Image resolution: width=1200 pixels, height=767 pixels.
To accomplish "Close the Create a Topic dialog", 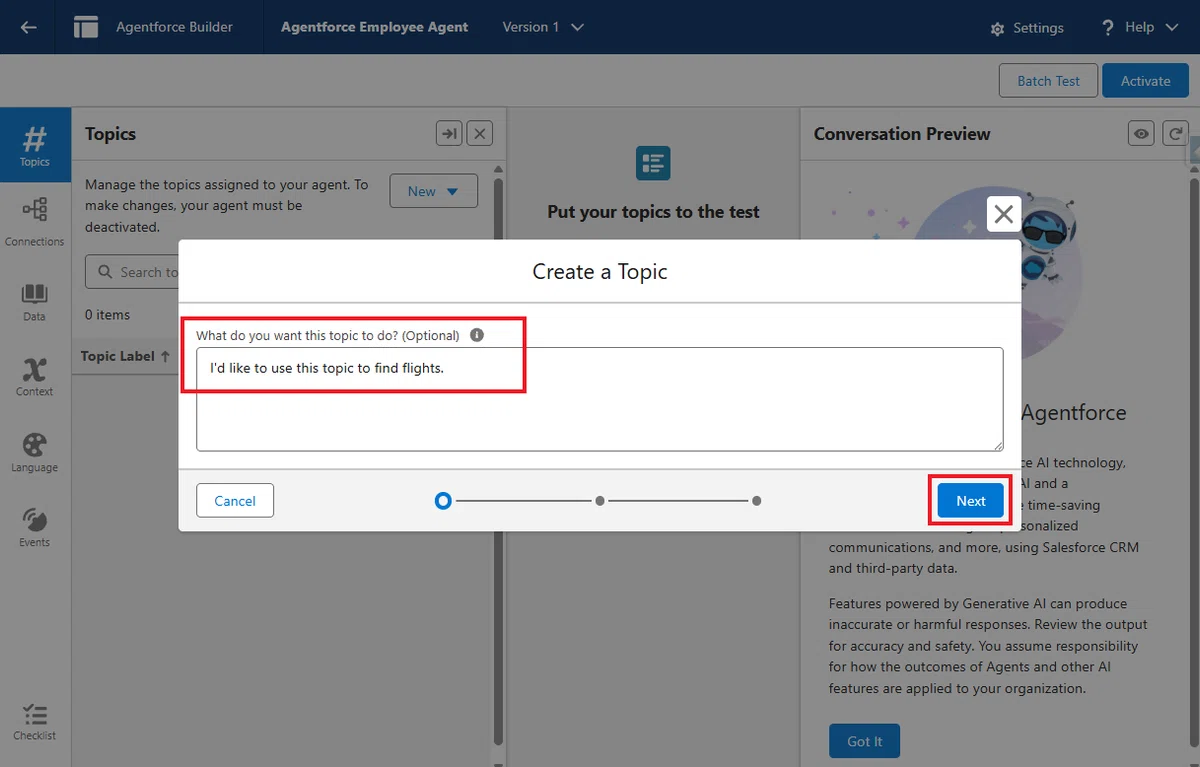I will (1004, 213).
